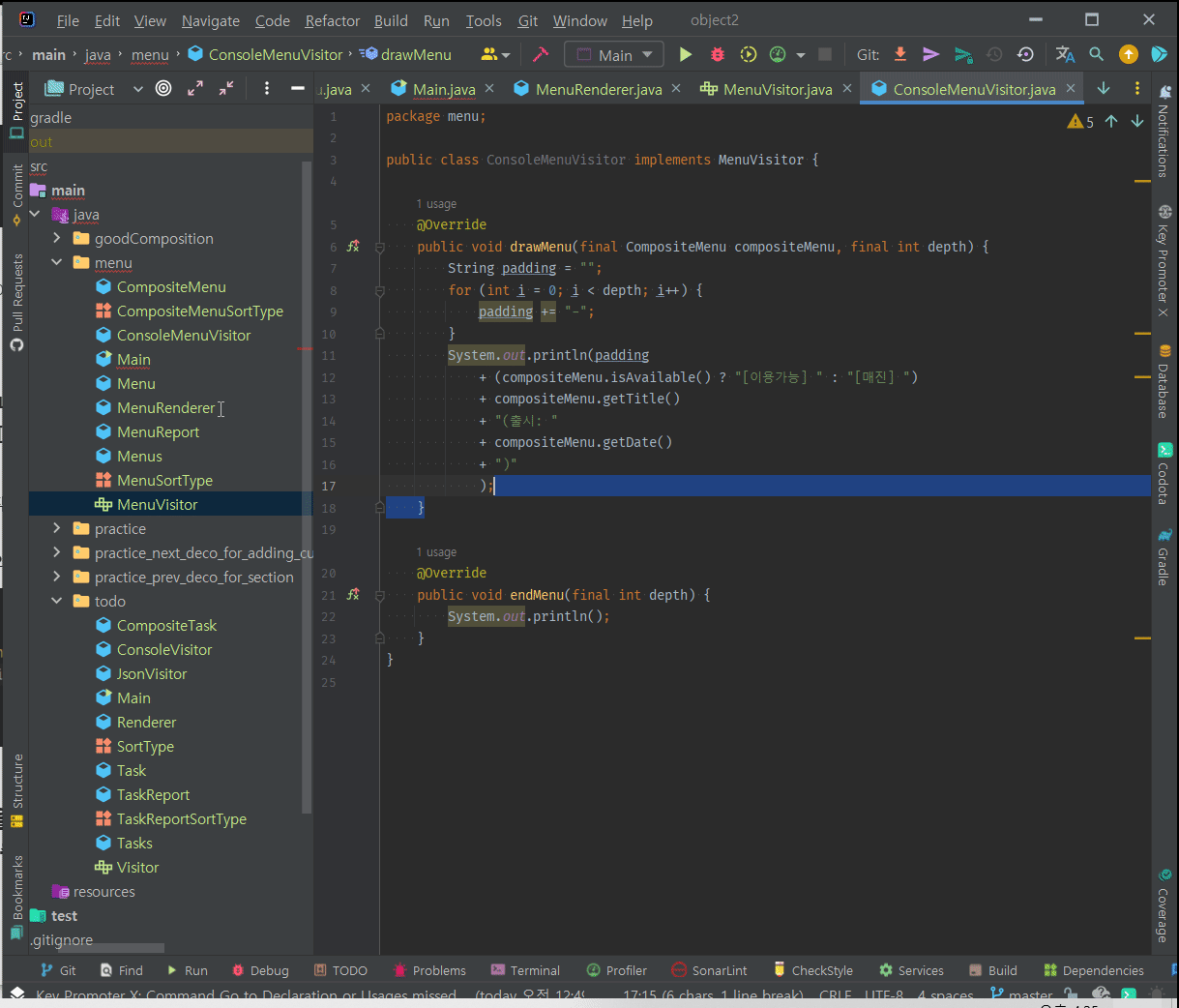This screenshot has height=1008, width=1179.
Task: Click the green Run button in toolbar
Action: [x=686, y=55]
